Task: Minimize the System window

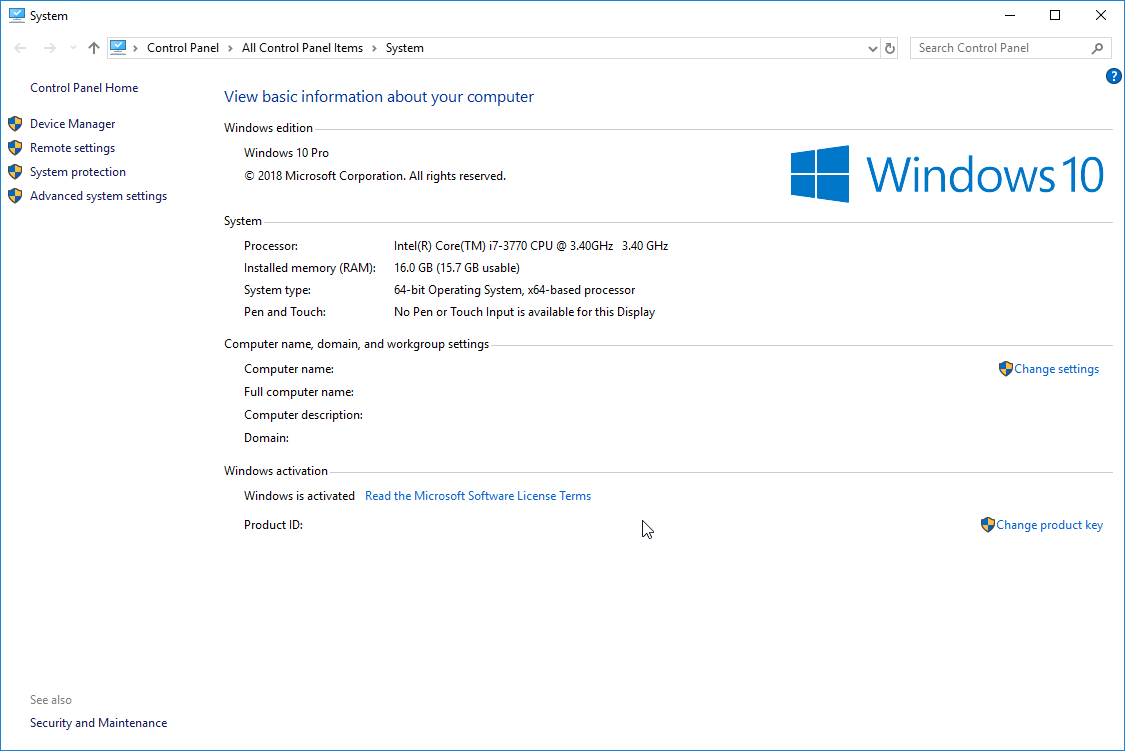Action: point(1009,15)
